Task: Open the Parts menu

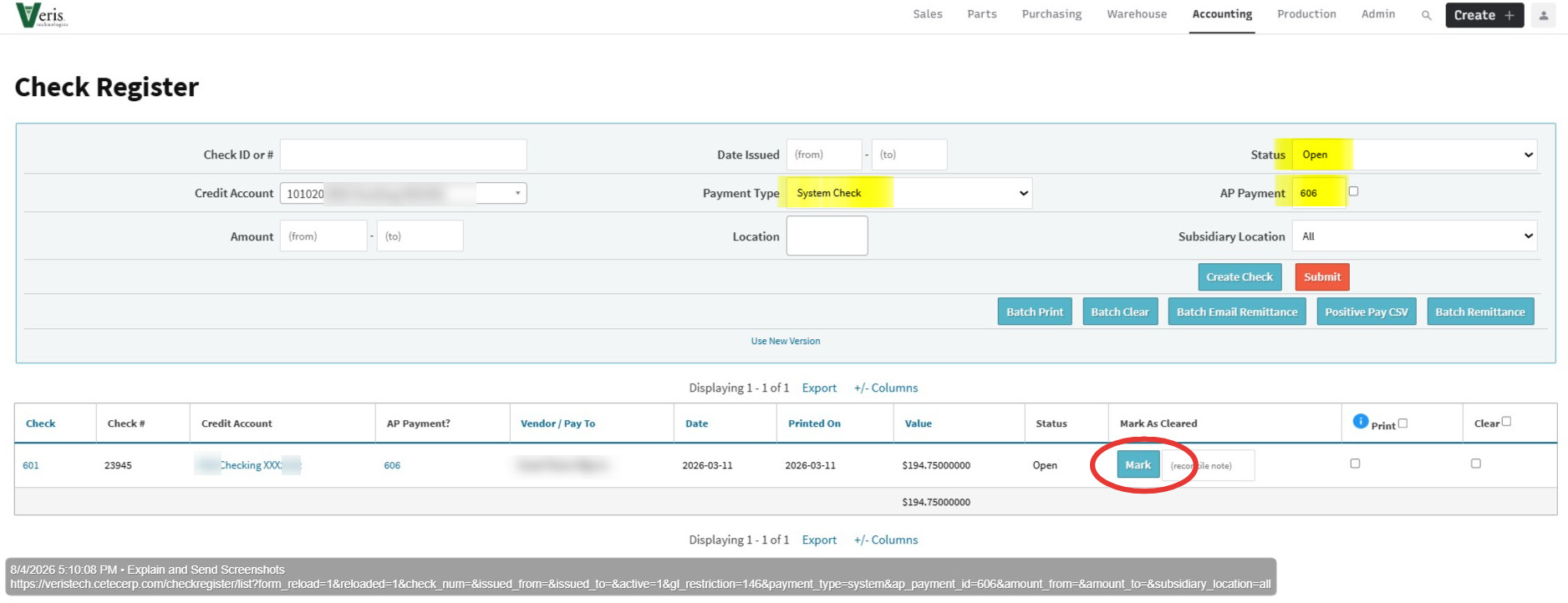Action: (982, 14)
